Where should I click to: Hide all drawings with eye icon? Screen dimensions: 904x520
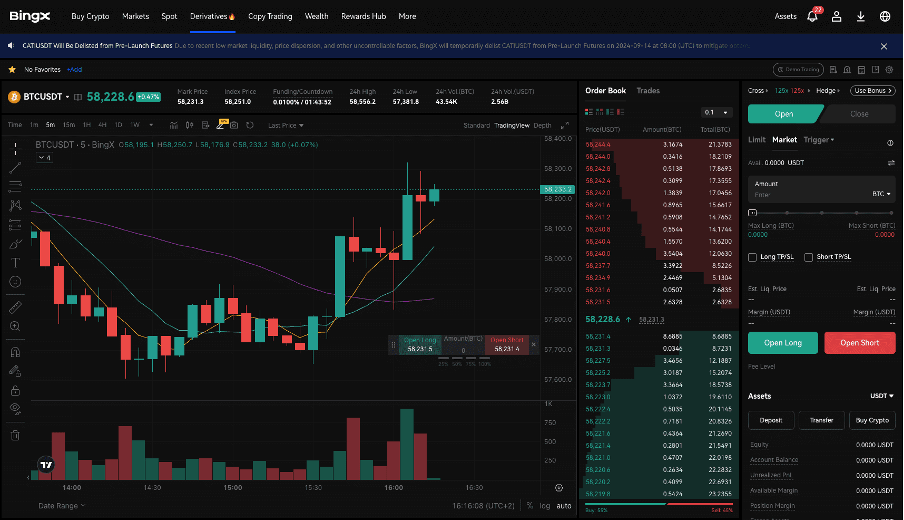(x=16, y=409)
